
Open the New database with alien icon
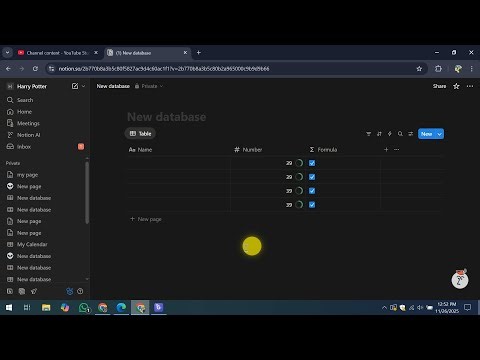click(34, 256)
